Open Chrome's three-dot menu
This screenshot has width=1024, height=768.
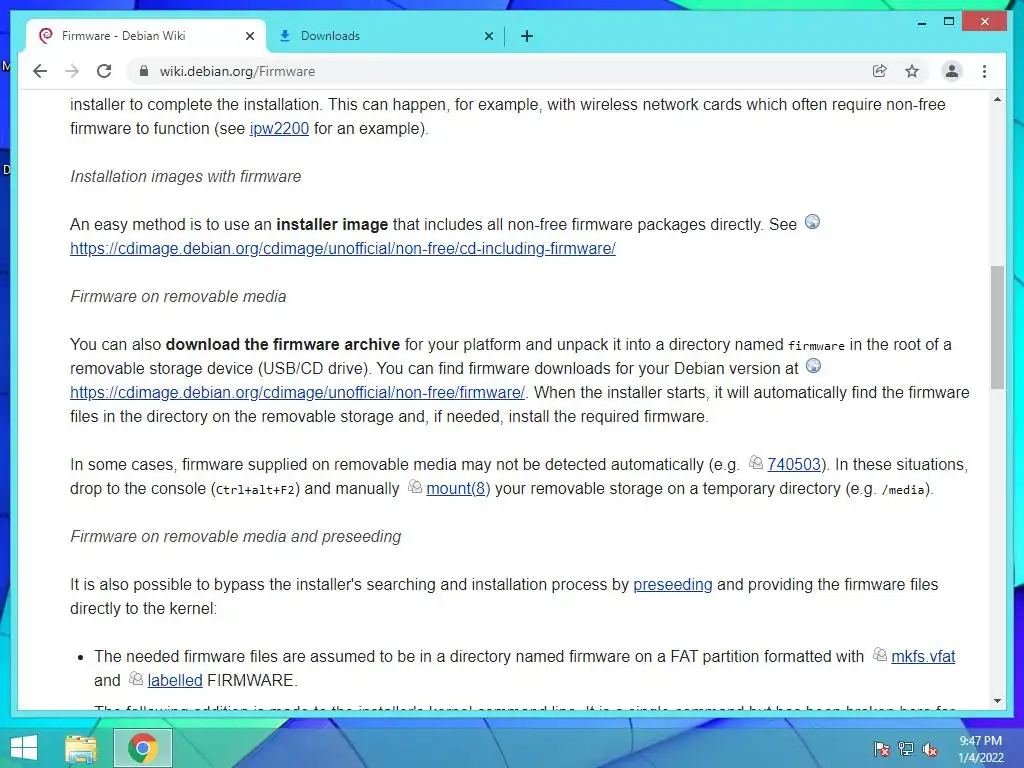[984, 71]
